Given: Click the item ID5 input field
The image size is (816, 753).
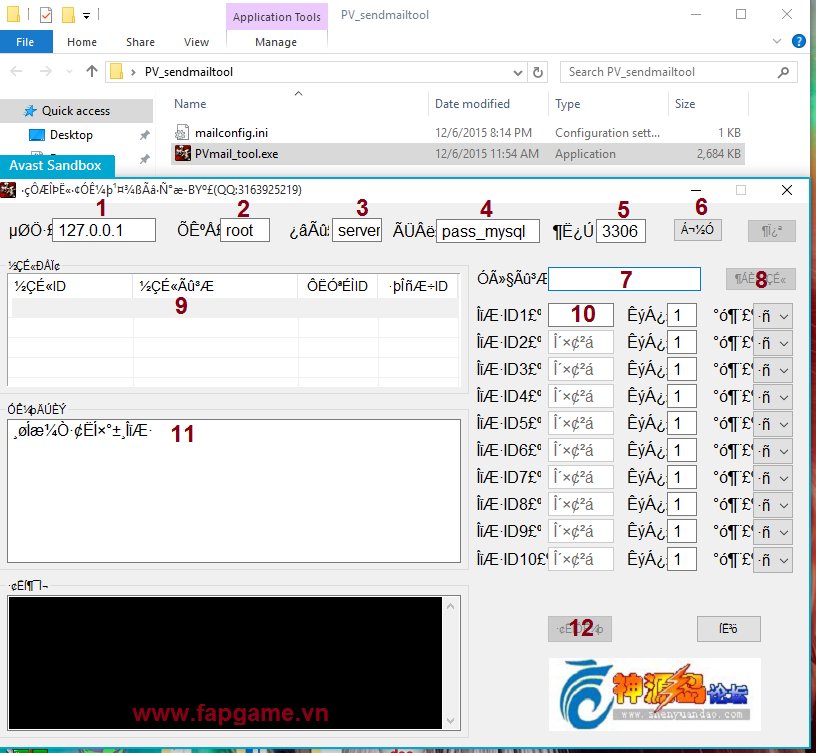Looking at the screenshot, I should [x=581, y=423].
